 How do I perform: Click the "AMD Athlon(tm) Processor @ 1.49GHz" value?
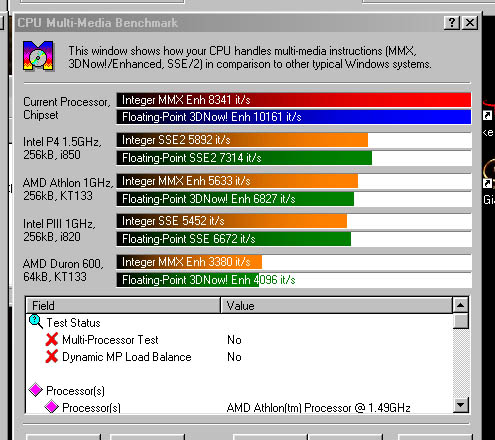pos(319,408)
